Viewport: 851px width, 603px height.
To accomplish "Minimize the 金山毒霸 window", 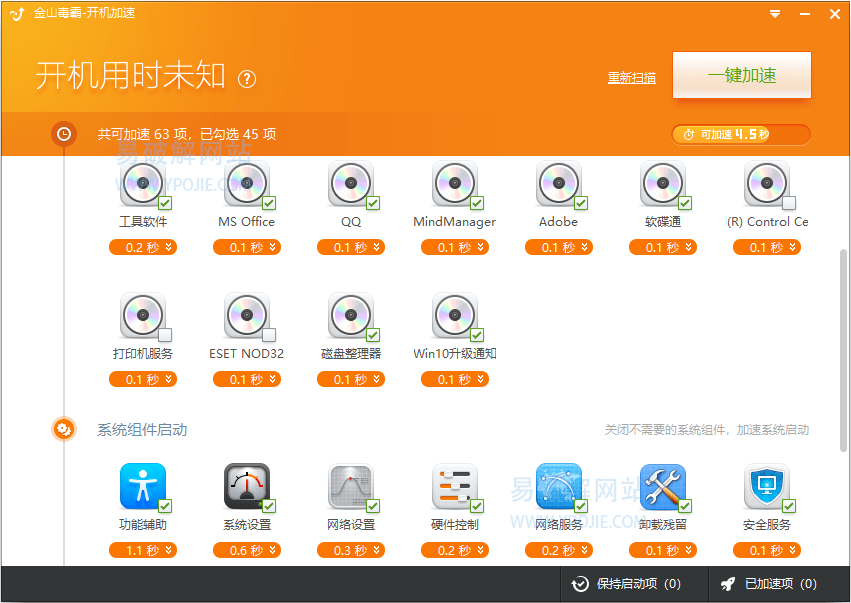I will [x=805, y=14].
